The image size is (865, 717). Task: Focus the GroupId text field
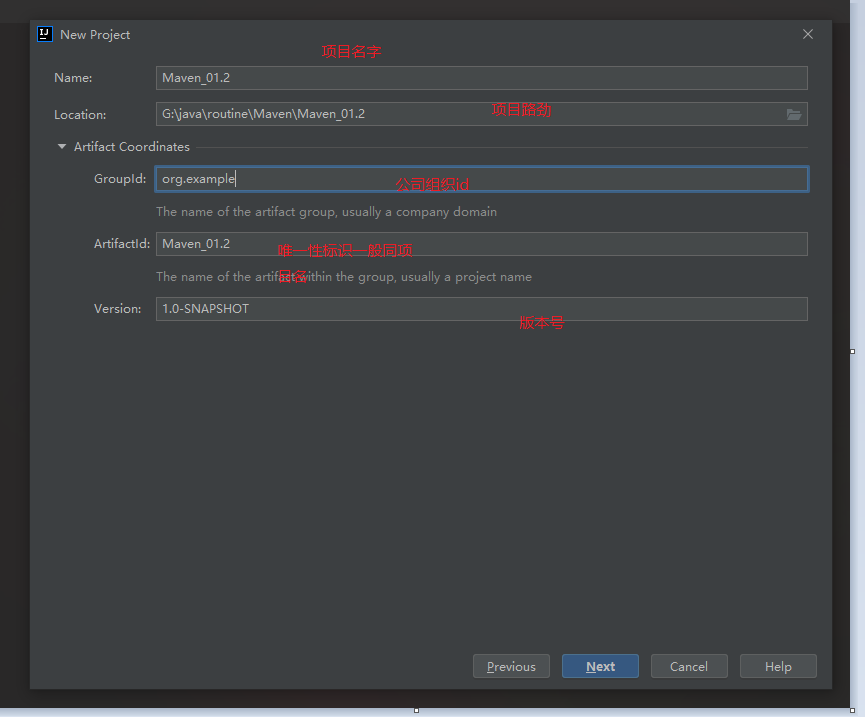pos(482,179)
